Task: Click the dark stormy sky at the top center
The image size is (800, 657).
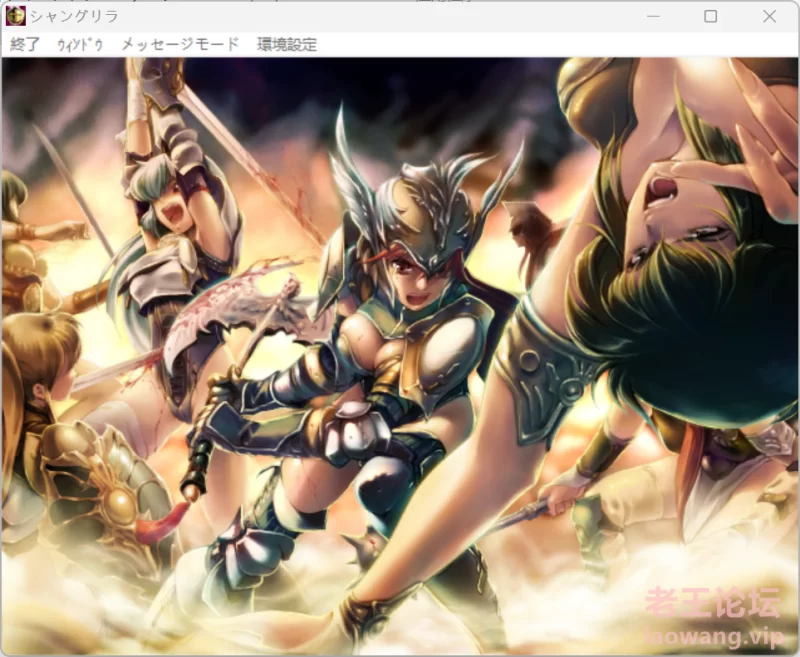Action: coord(400,90)
